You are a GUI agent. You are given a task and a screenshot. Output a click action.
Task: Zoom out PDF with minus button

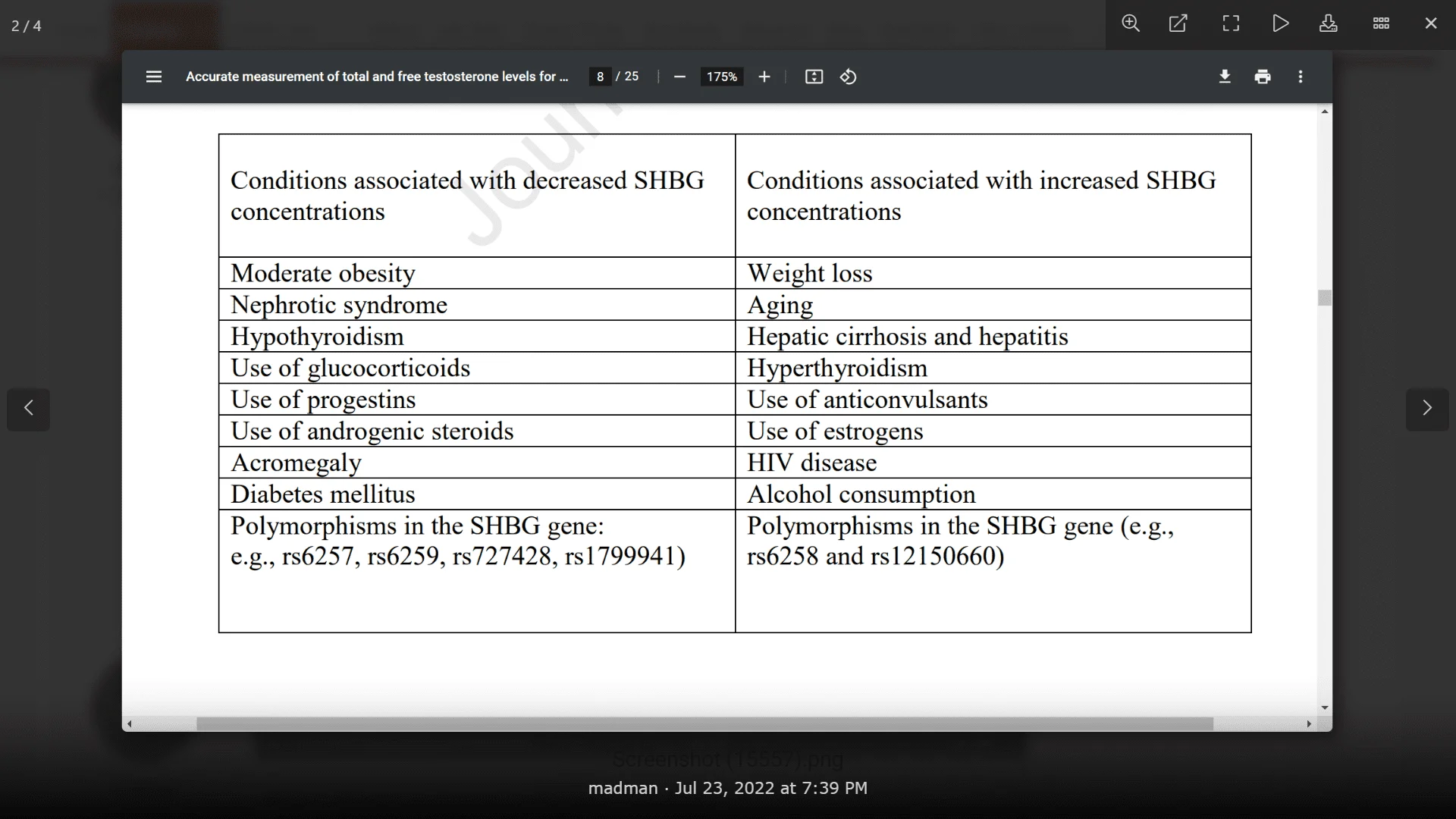679,77
